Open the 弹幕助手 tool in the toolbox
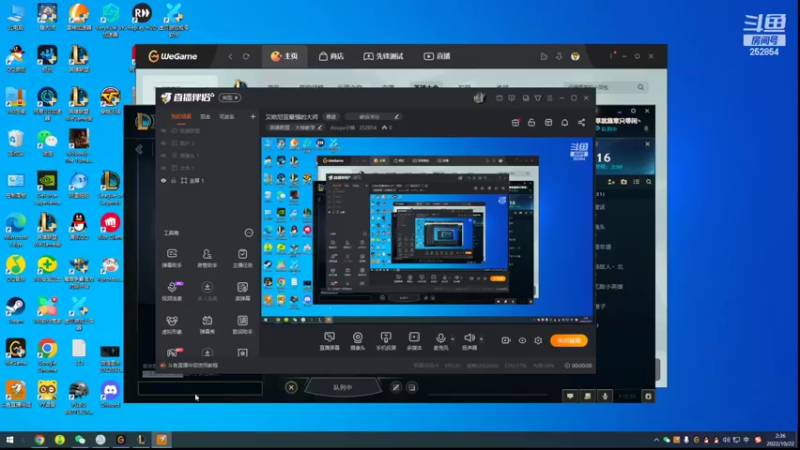 pyautogui.click(x=172, y=258)
